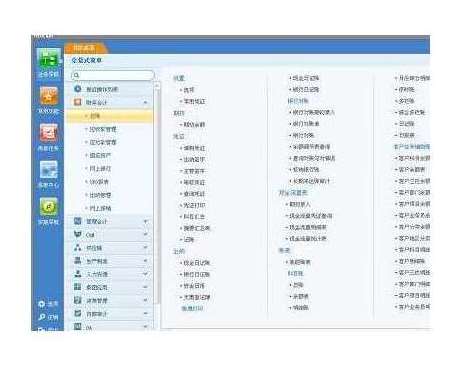476x375 pixels.
Task: Click the gear options icon at the sidebar bottom
Action: [42, 304]
